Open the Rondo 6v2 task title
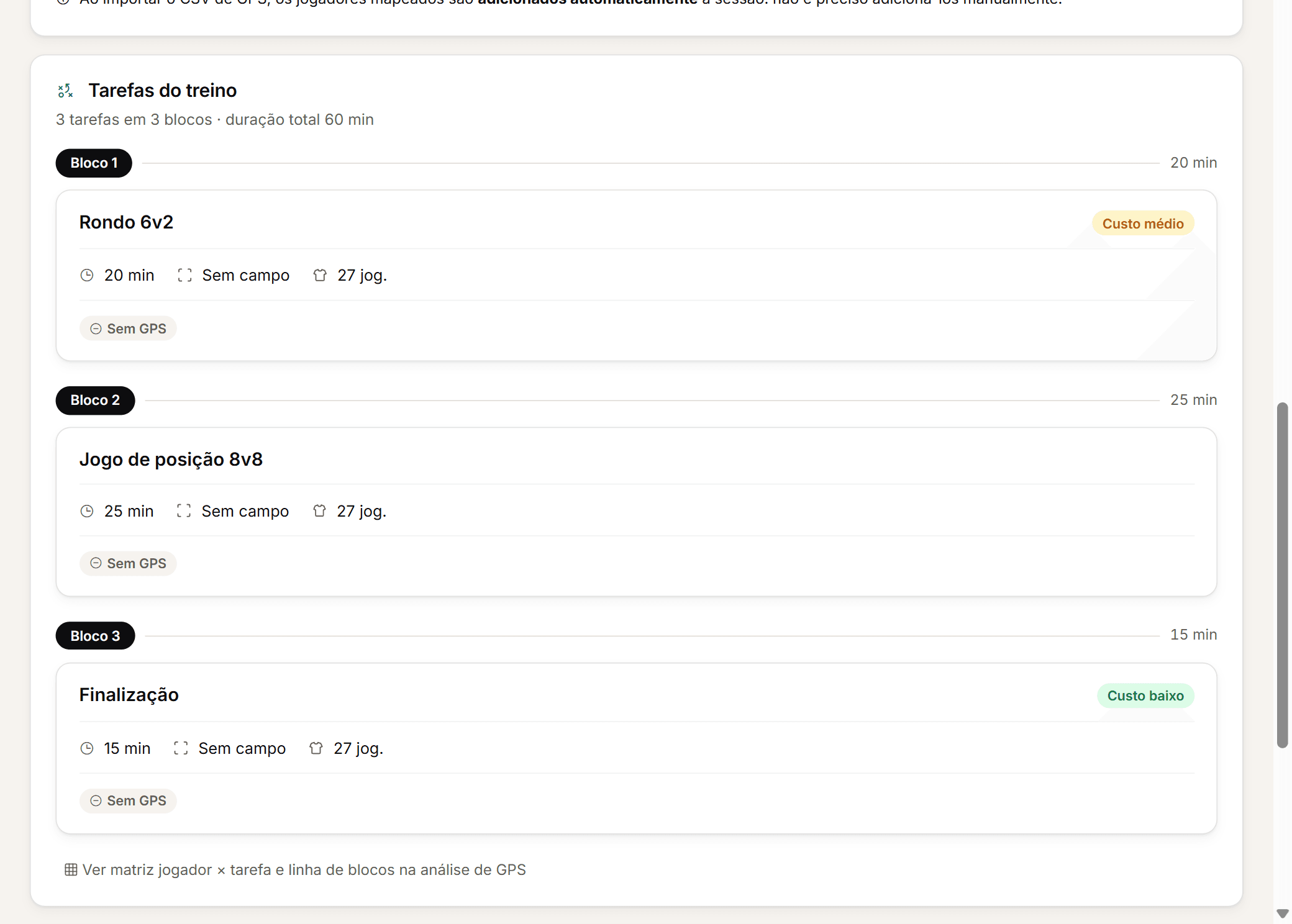 click(126, 222)
